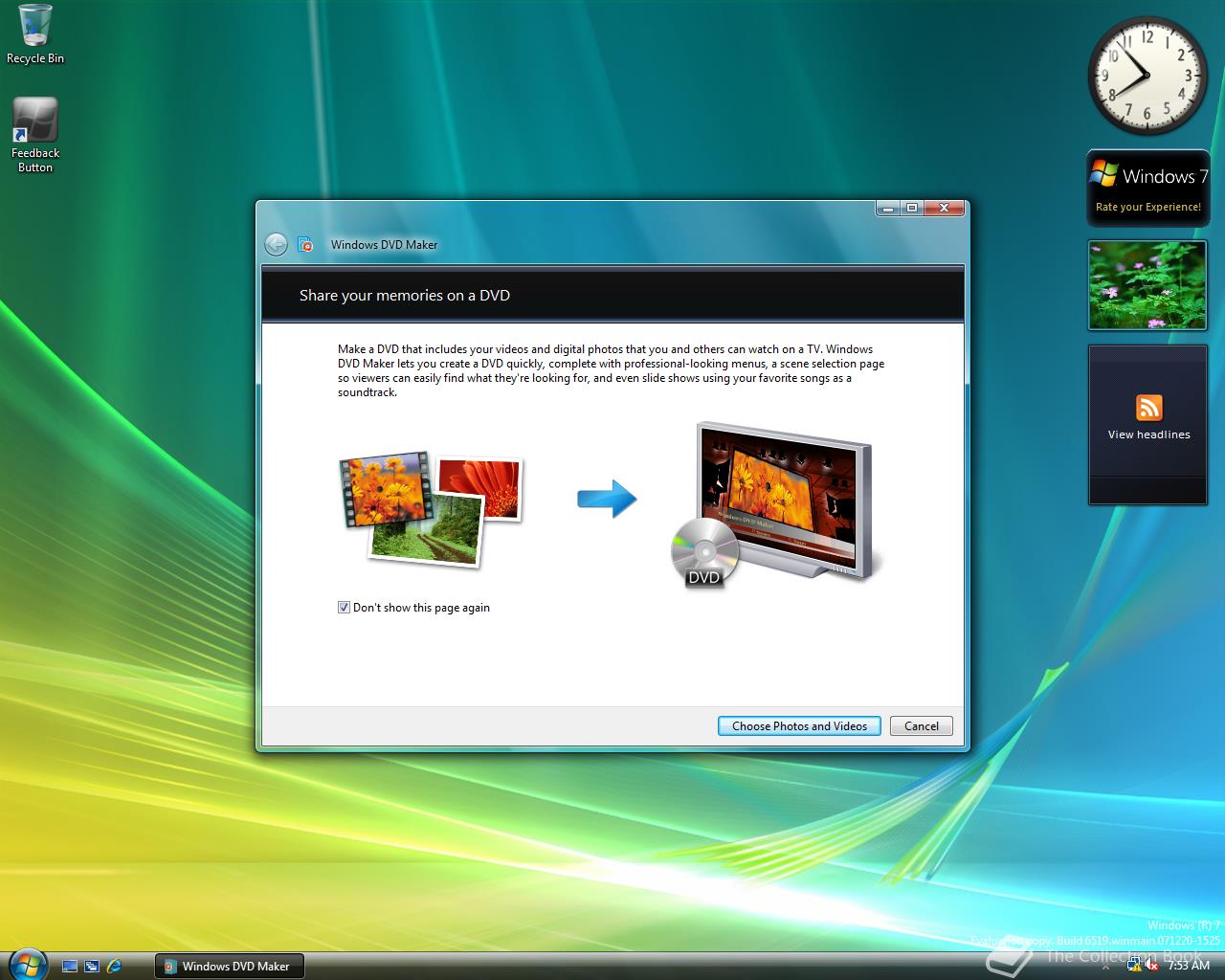Viewport: 1225px width, 980px height.
Task: Maximize the Windows DVD Maker window
Action: (912, 208)
